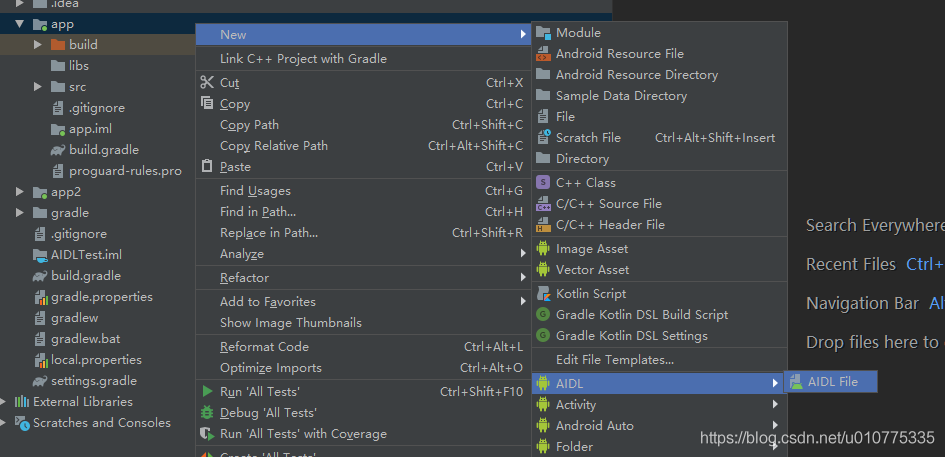This screenshot has width=945, height=457.
Task: Expand the build folder in project tree
Action: (38, 45)
